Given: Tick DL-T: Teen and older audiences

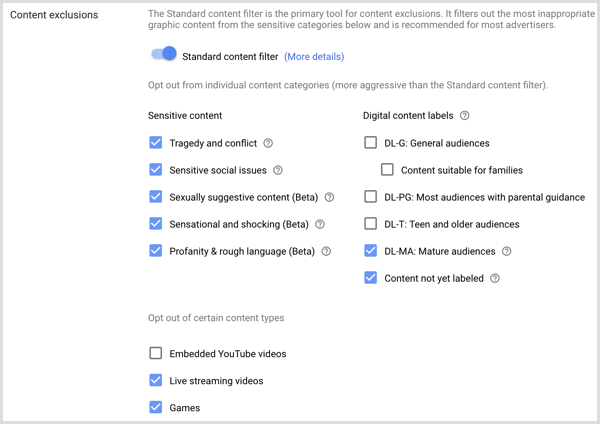Looking at the screenshot, I should tap(371, 224).
